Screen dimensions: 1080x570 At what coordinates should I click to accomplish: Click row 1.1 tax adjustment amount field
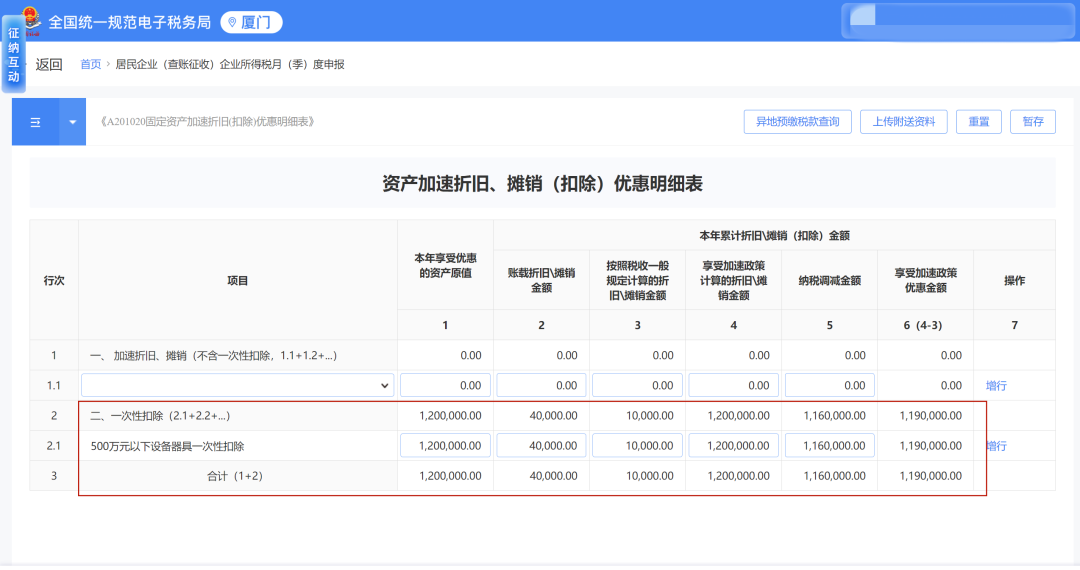click(829, 385)
